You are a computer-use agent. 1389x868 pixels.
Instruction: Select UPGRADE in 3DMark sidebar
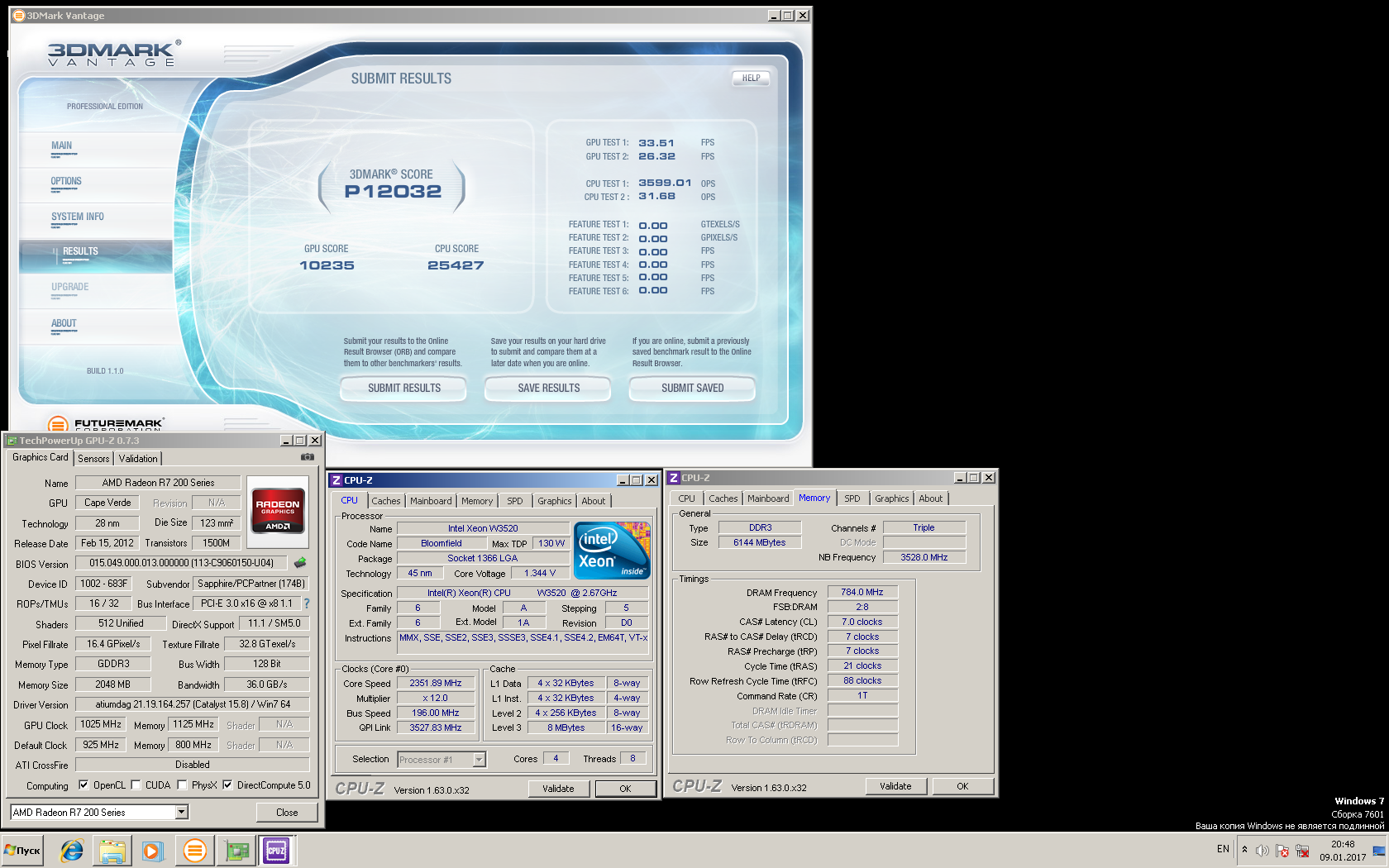tap(70, 287)
